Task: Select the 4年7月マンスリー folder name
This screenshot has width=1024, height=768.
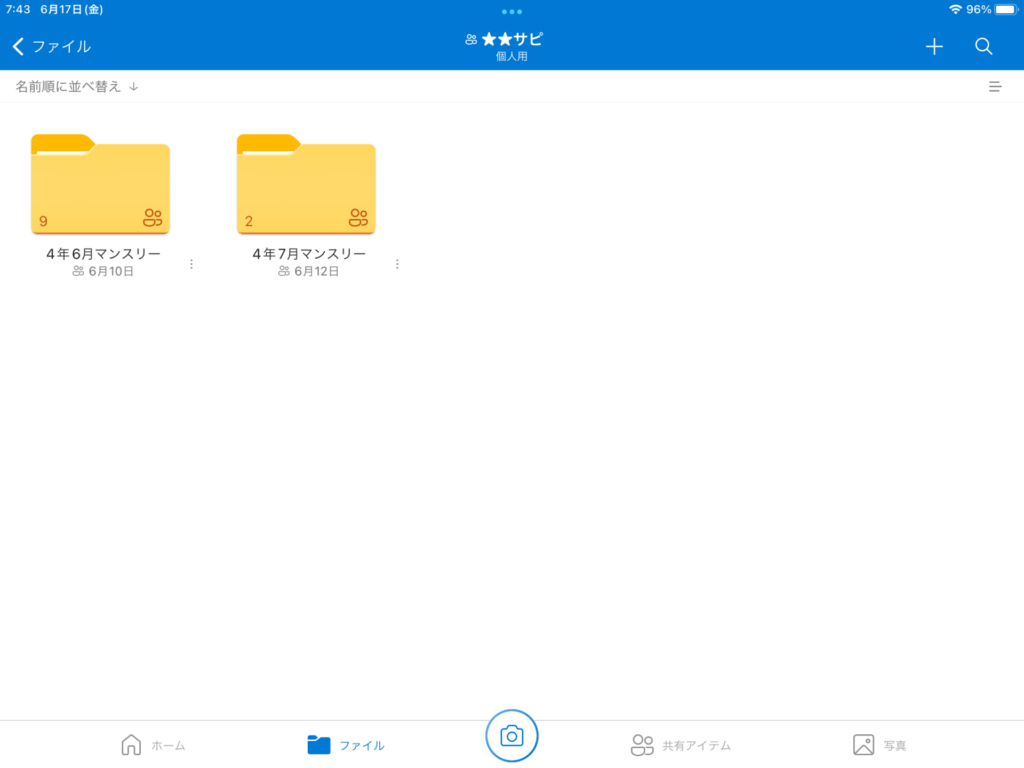Action: pos(309,253)
